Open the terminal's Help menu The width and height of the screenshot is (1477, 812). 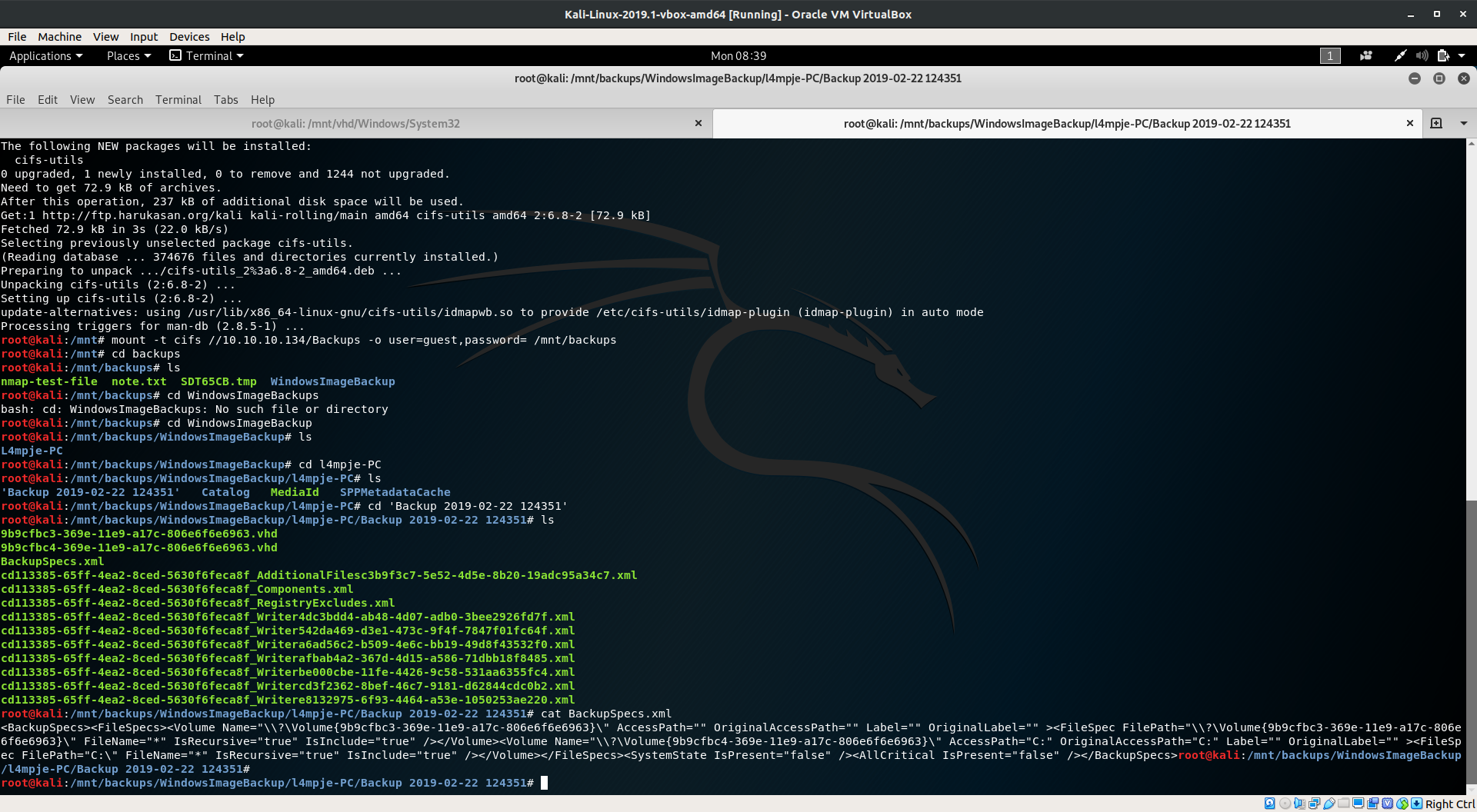click(x=262, y=99)
